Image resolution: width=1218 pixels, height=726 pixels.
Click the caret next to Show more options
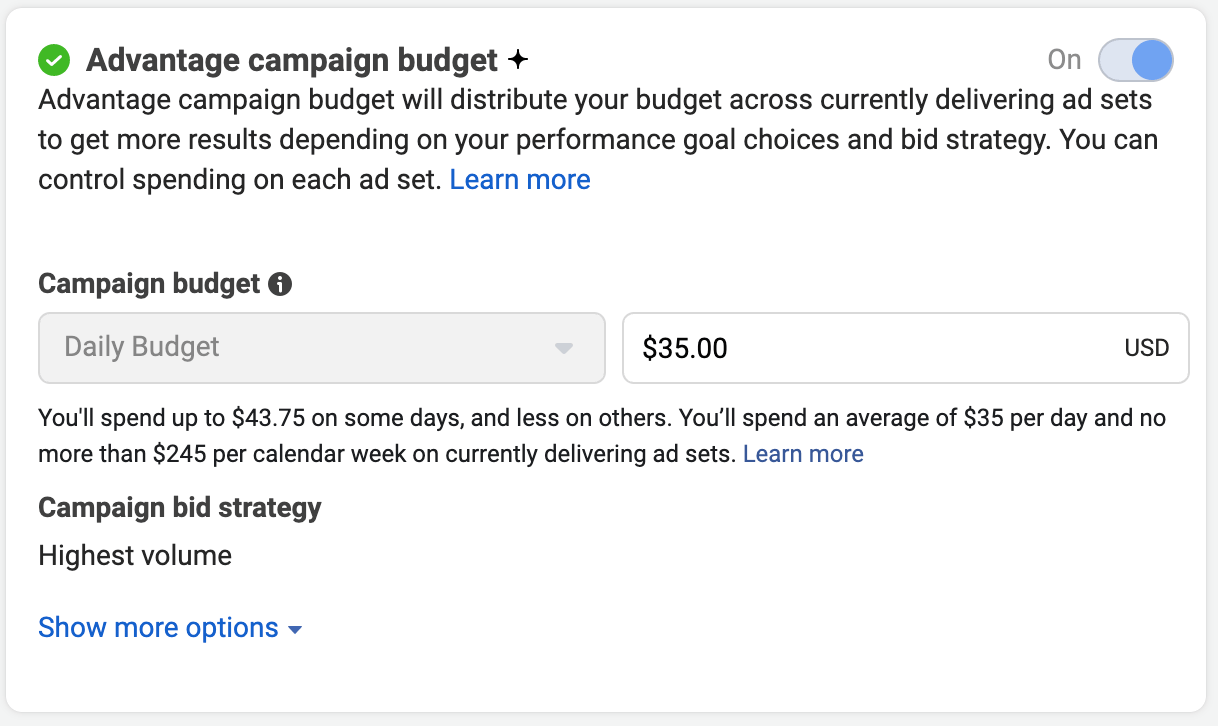(x=295, y=630)
